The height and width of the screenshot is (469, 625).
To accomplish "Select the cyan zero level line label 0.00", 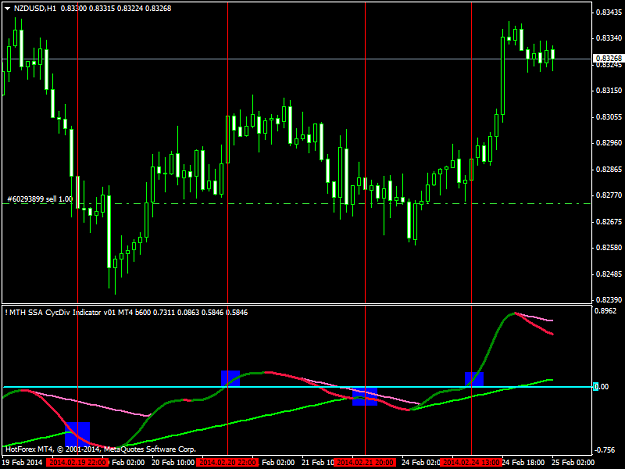I will click(601, 387).
